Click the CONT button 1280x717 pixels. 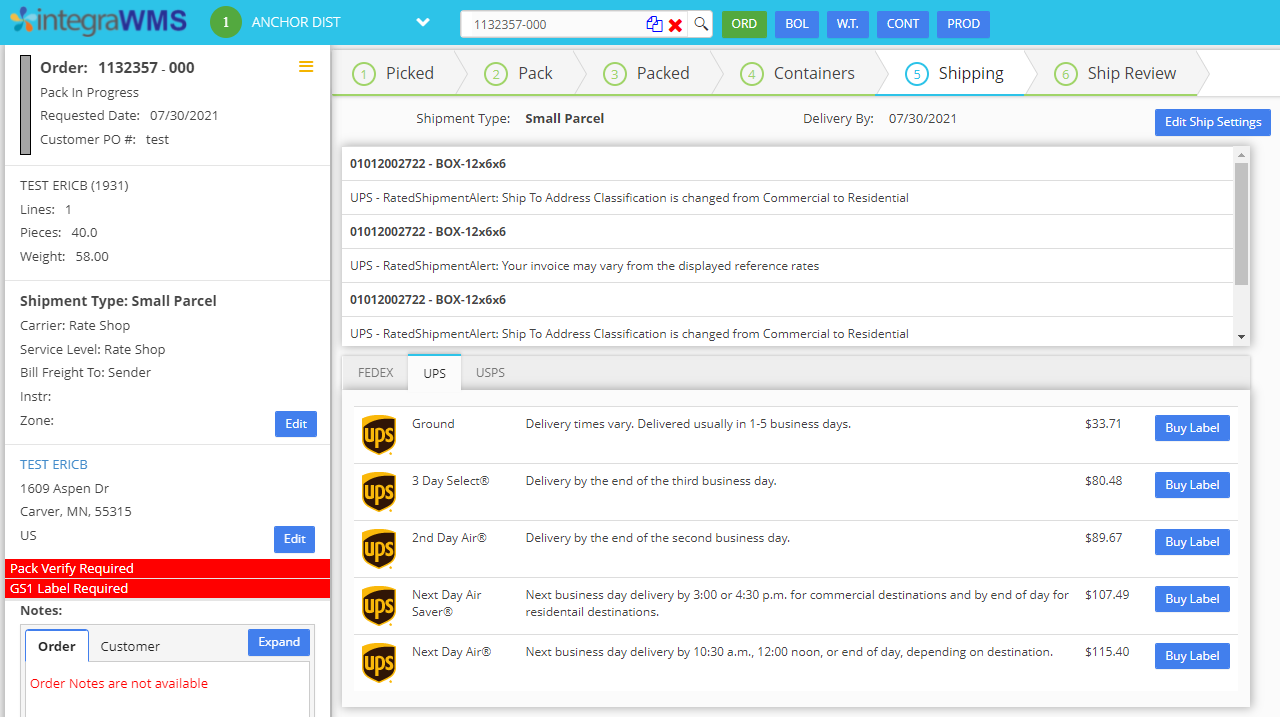pyautogui.click(x=903, y=24)
